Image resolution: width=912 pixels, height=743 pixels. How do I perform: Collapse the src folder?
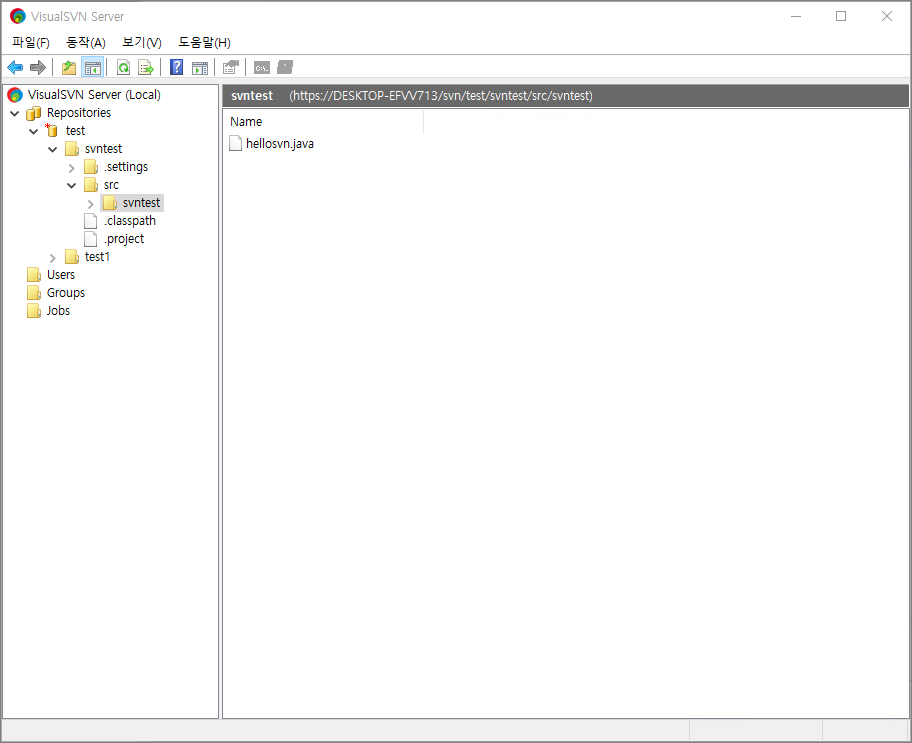coord(72,186)
